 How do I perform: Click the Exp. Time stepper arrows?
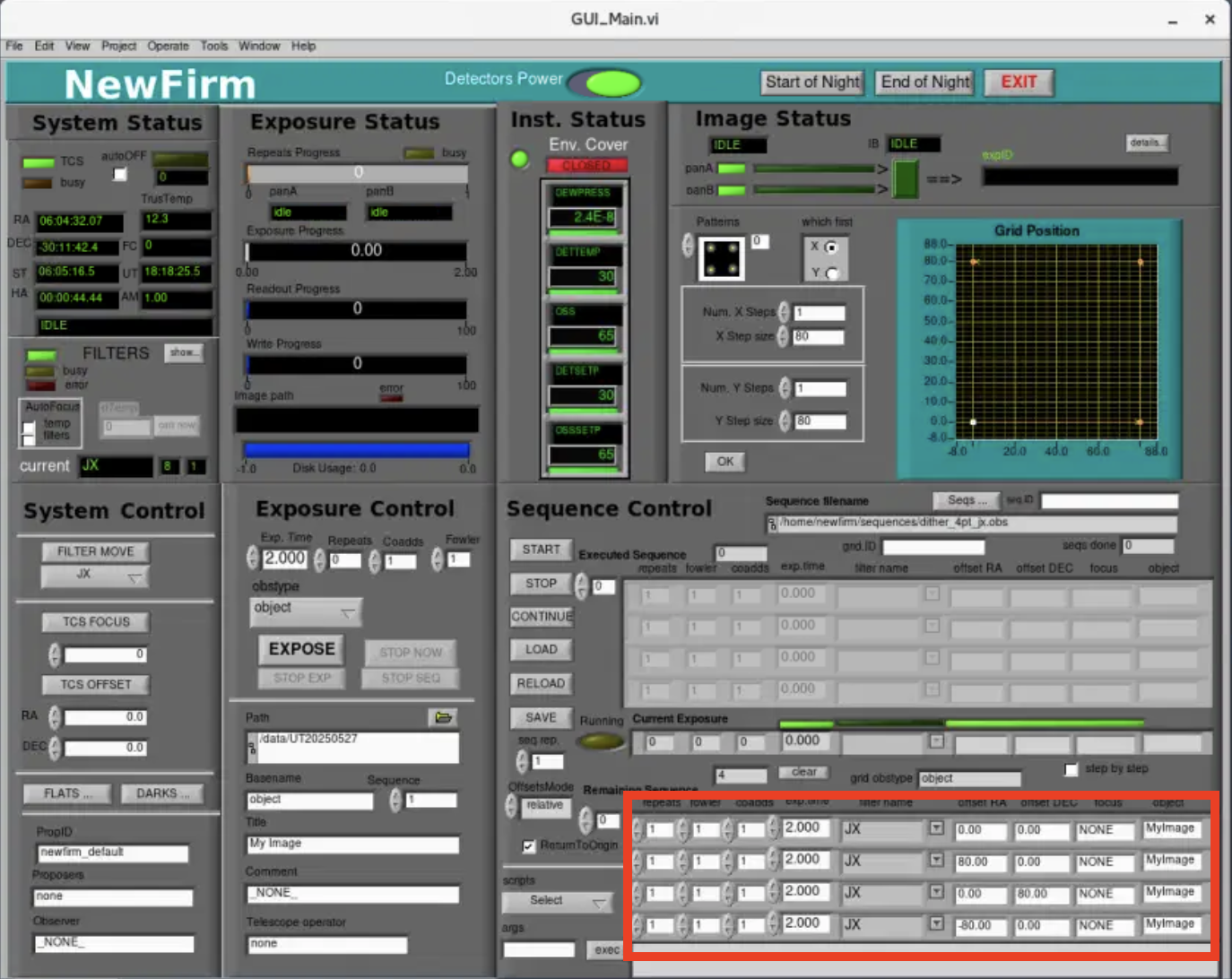(x=253, y=559)
